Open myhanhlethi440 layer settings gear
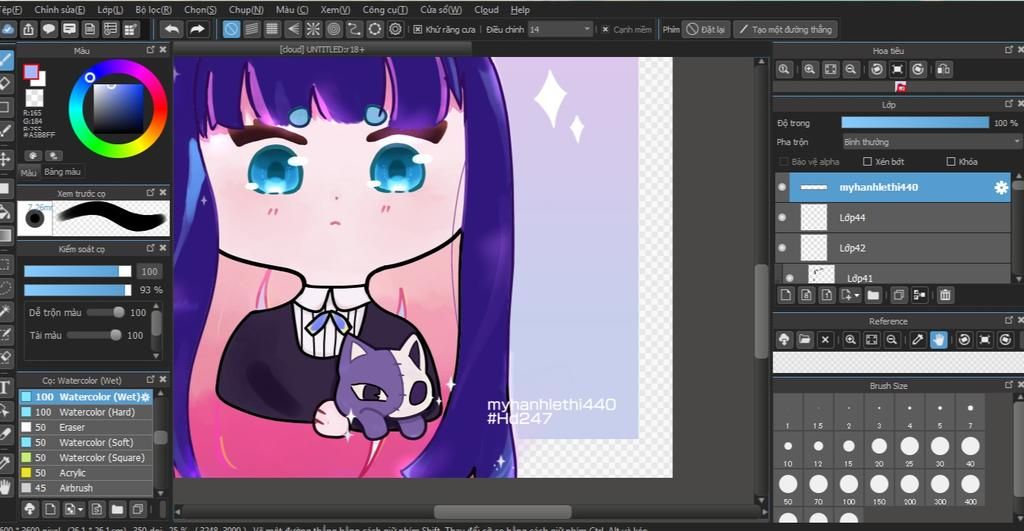The width and height of the screenshot is (1024, 531). [1000, 187]
